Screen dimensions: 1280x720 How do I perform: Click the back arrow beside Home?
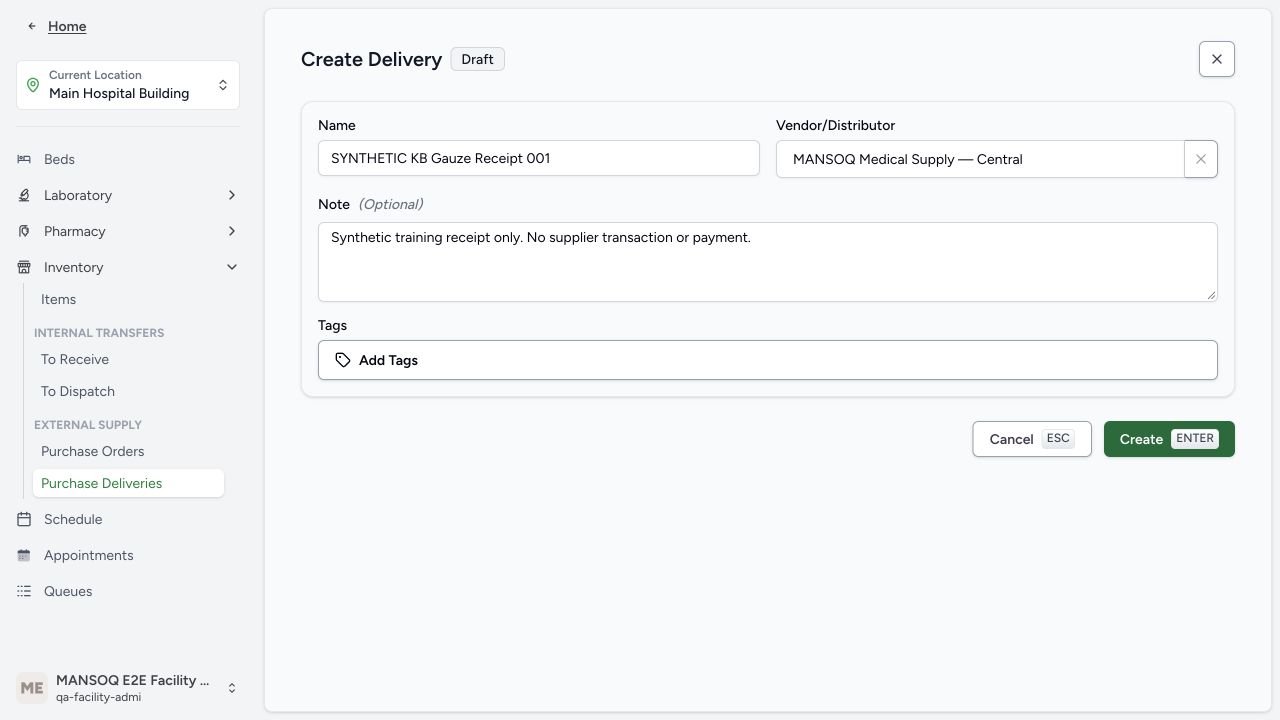coord(32,26)
